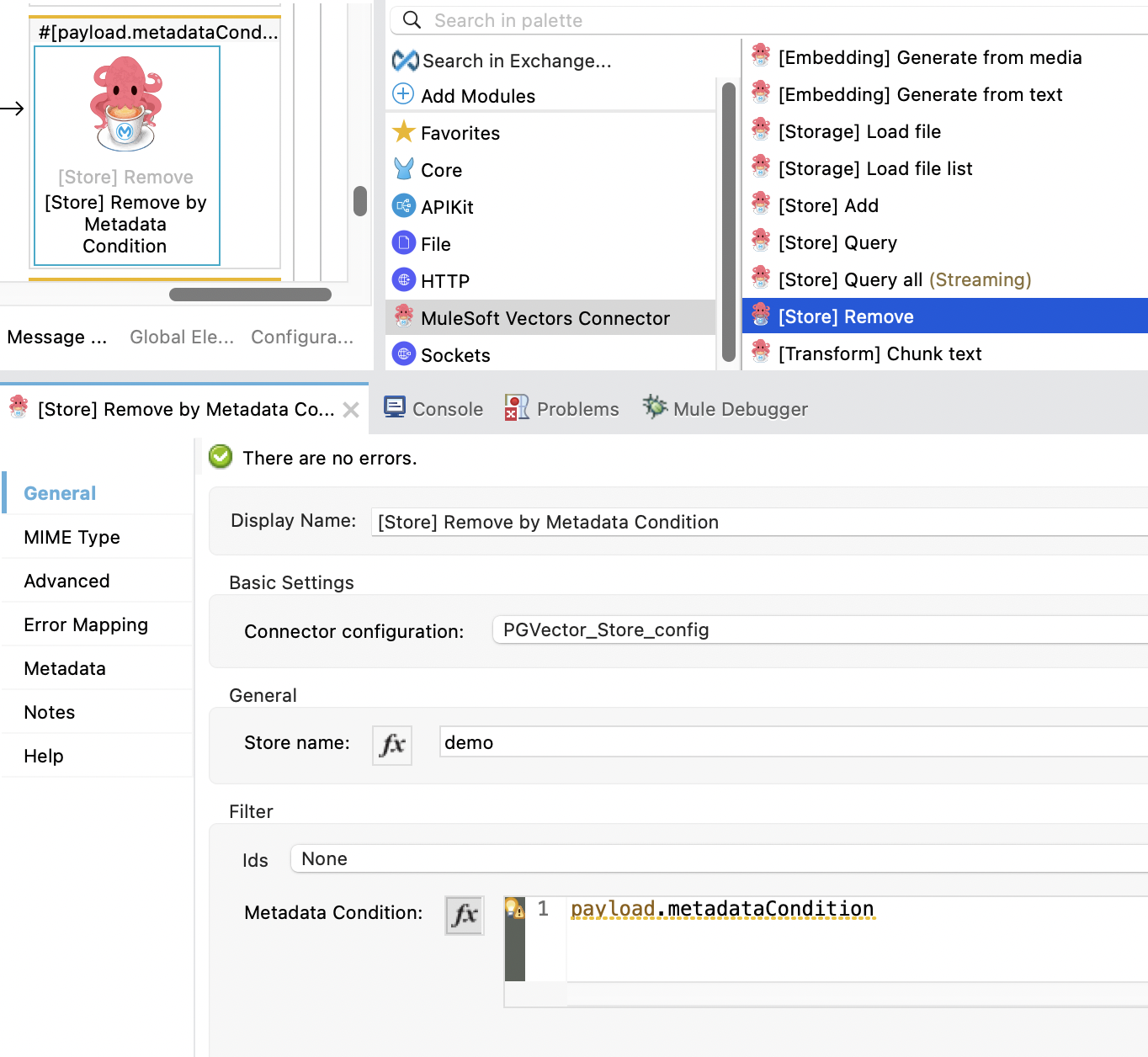
Task: Switch to the Message Flow tab
Action: point(57,337)
